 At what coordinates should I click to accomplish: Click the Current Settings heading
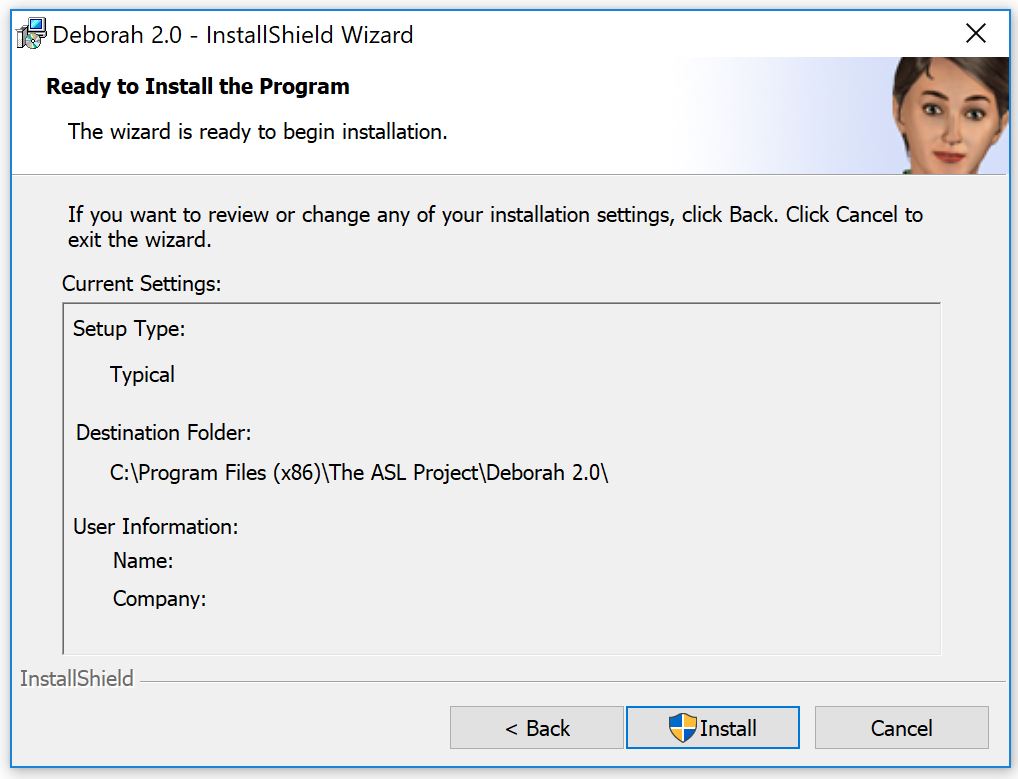[142, 284]
